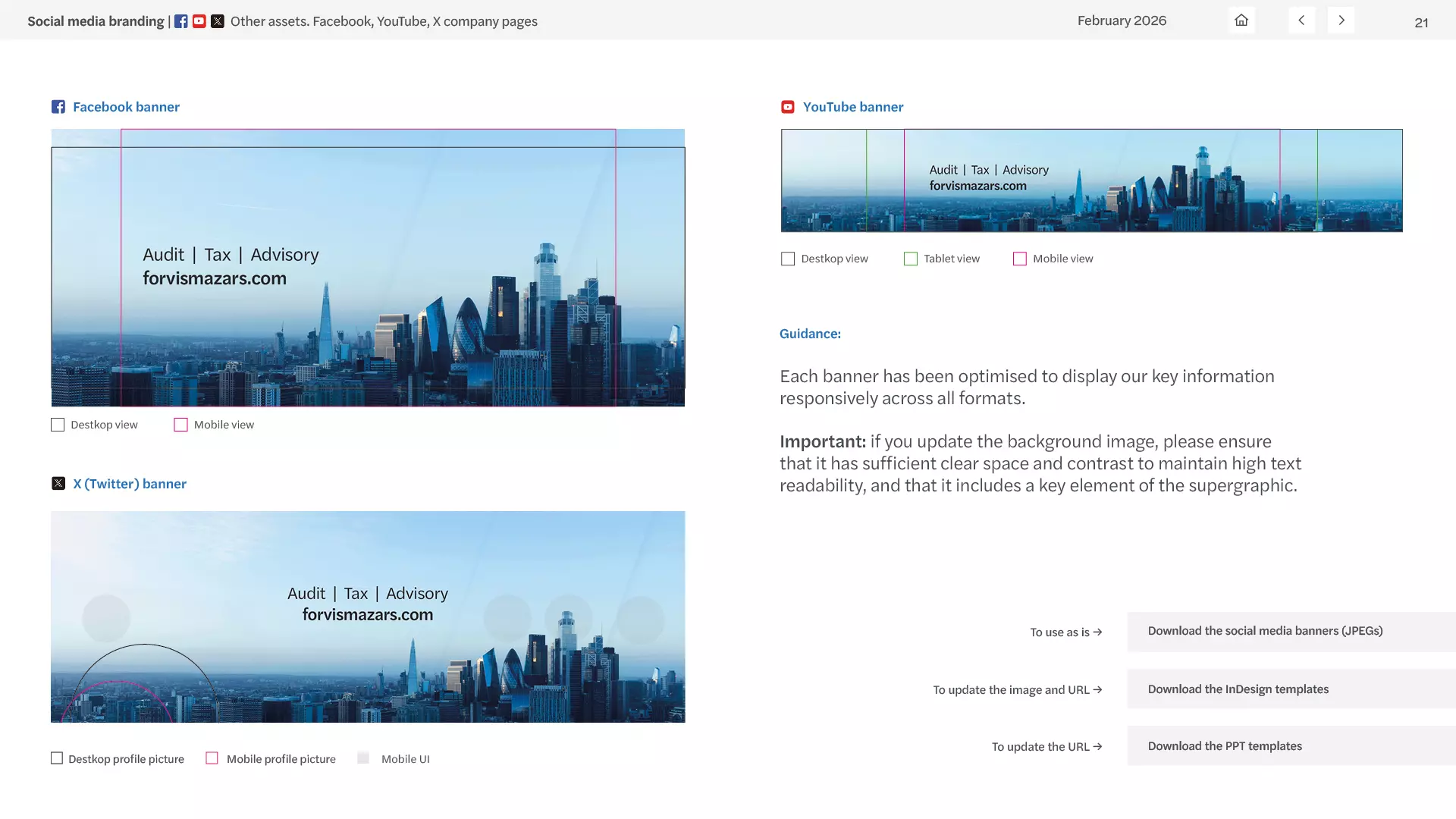This screenshot has height=819, width=1456.
Task: Select the Facebook icon beside 'Facebook banner'
Action: click(59, 106)
